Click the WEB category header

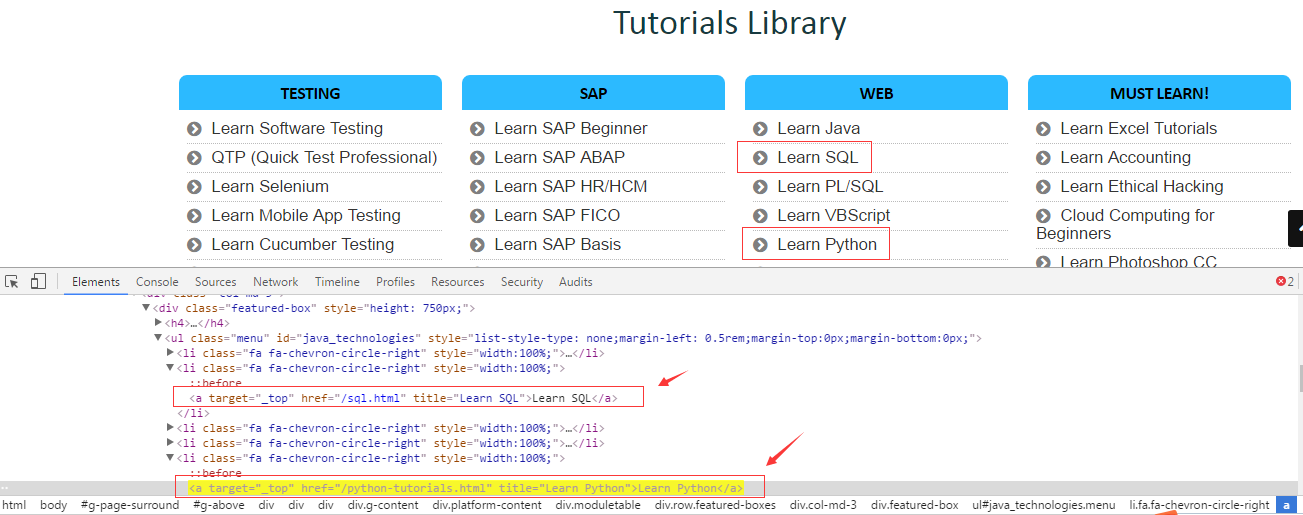876,93
